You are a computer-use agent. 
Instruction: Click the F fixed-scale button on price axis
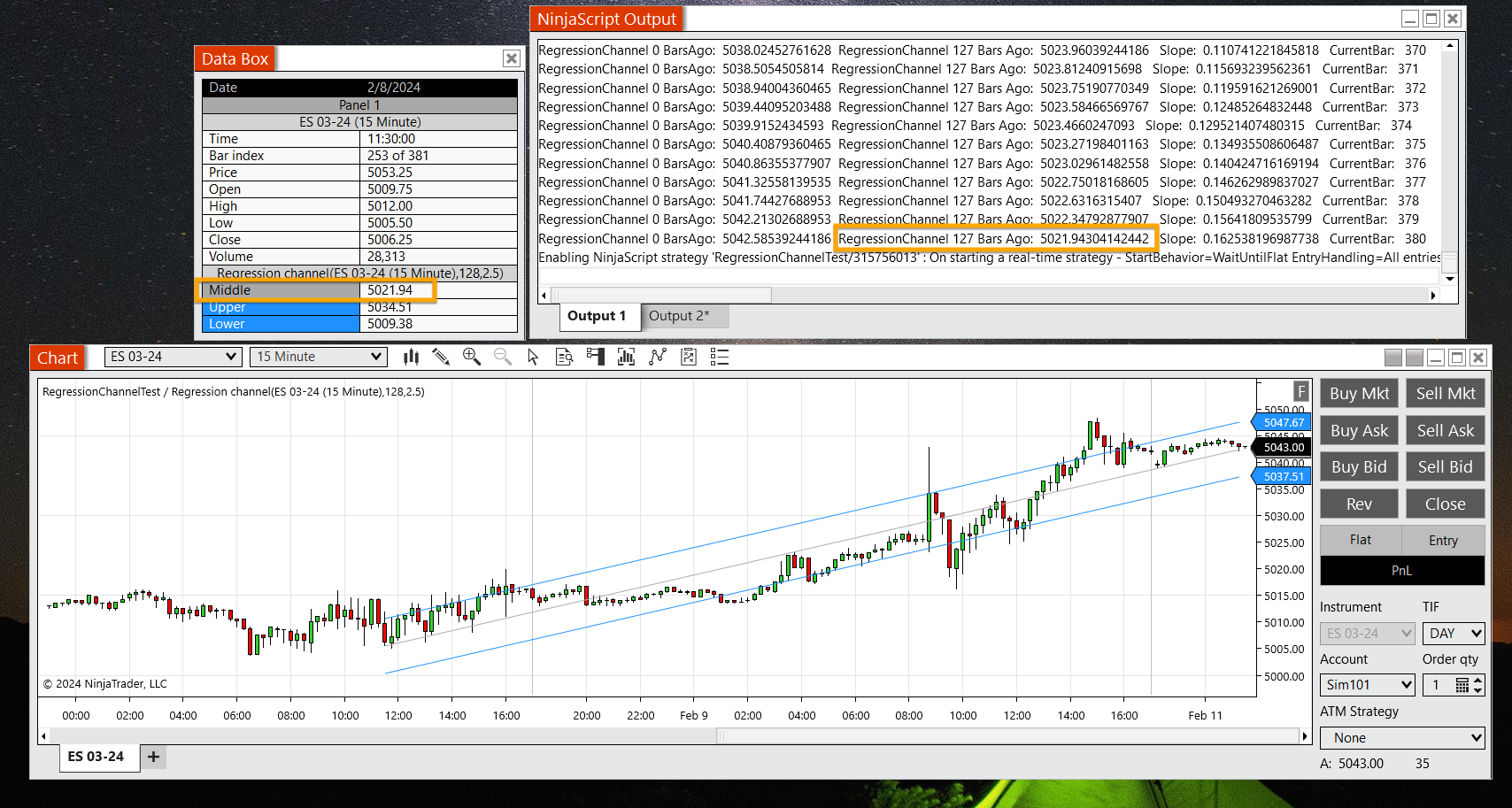coord(1301,391)
